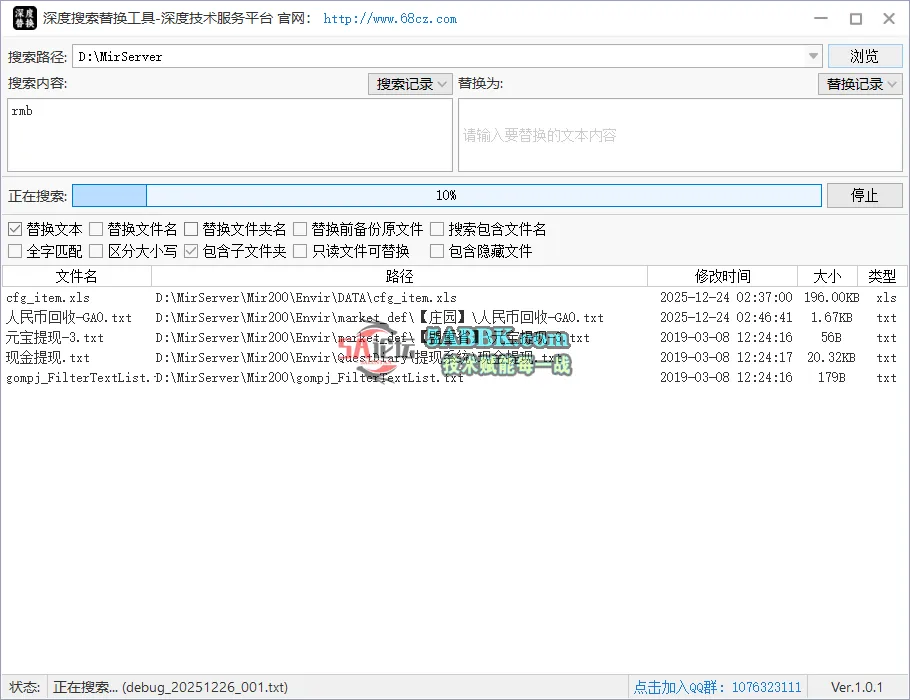Click the 浏览 browse button

coord(864,56)
